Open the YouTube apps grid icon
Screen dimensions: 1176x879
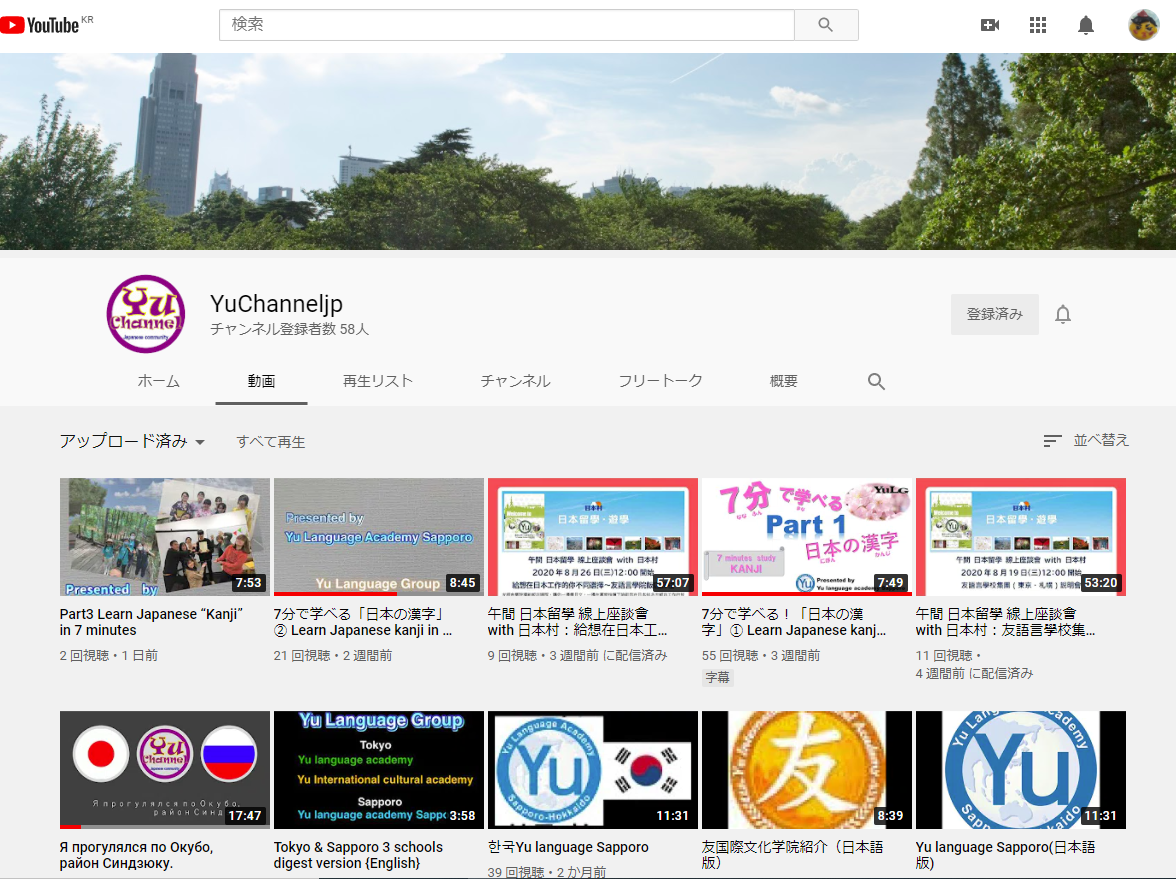(x=1038, y=25)
